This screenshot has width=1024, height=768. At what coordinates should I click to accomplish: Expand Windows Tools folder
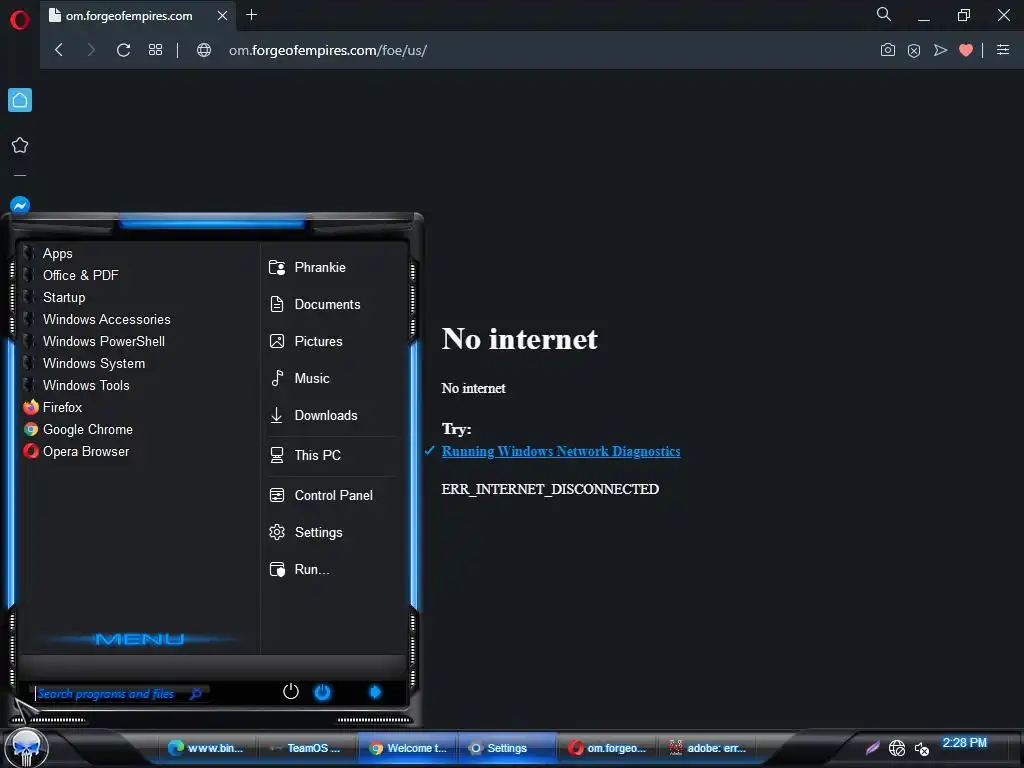(86, 385)
